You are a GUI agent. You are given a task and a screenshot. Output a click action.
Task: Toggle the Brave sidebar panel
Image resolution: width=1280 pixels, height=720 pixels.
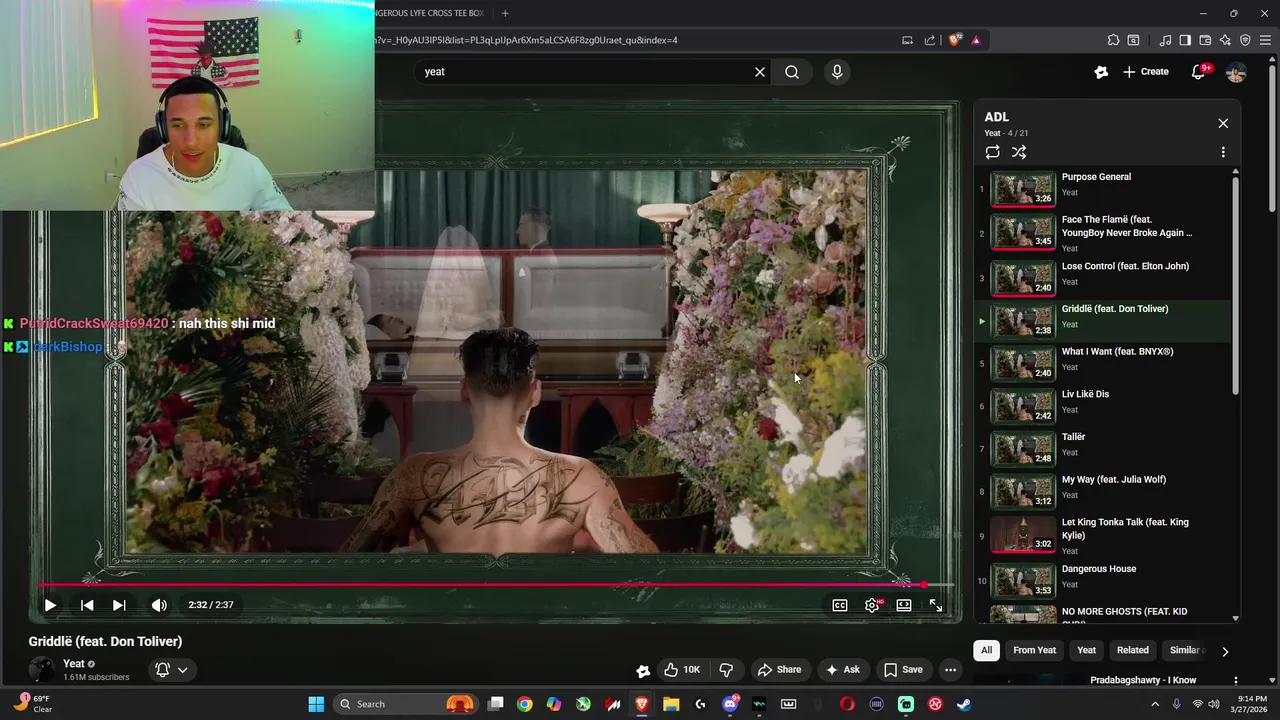(x=1185, y=40)
